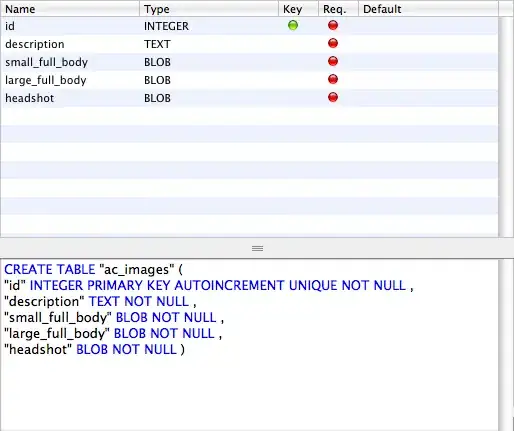Click the "id" INTEGER PRIMARY KEY line

tap(209, 285)
